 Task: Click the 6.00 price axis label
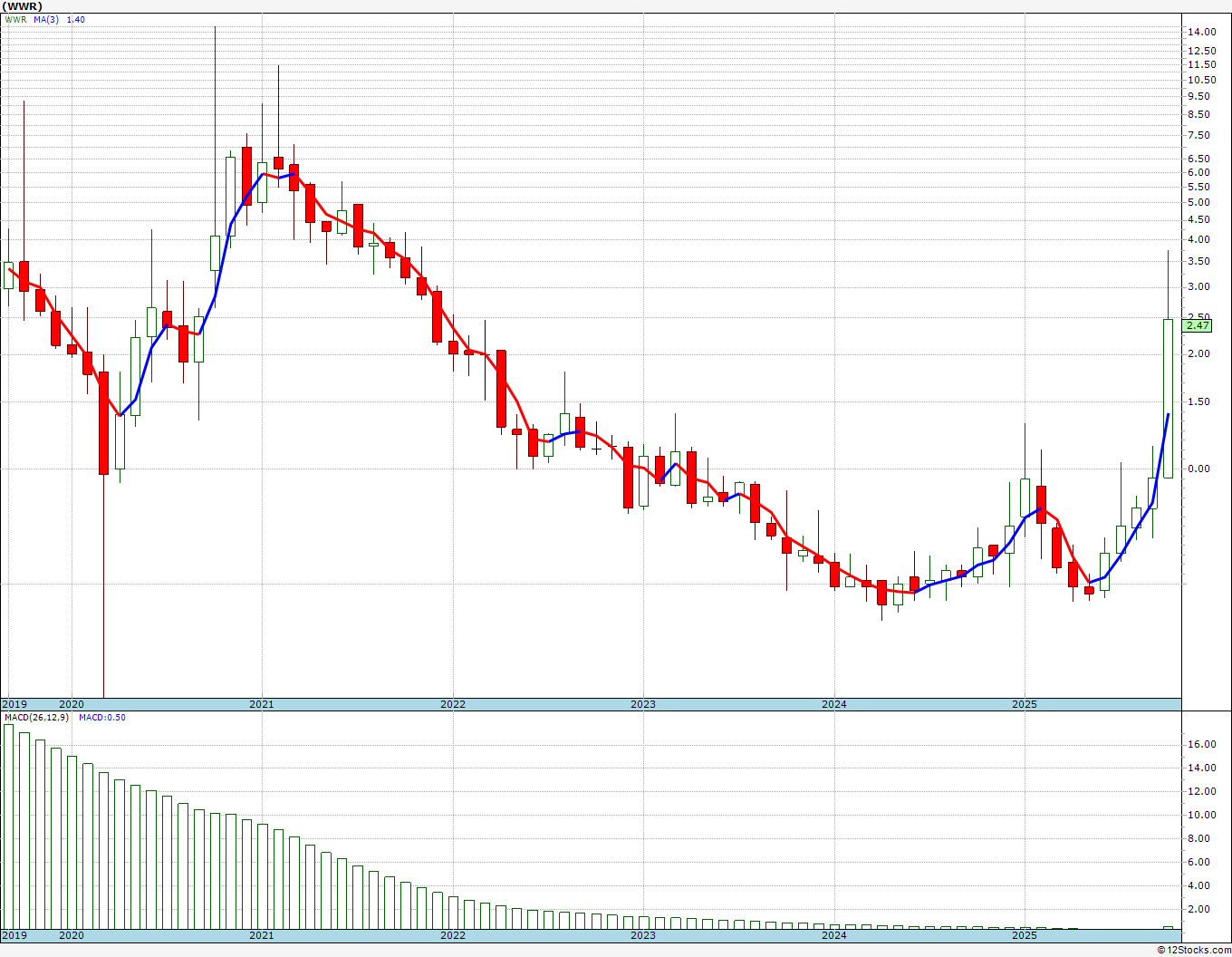tap(1198, 172)
